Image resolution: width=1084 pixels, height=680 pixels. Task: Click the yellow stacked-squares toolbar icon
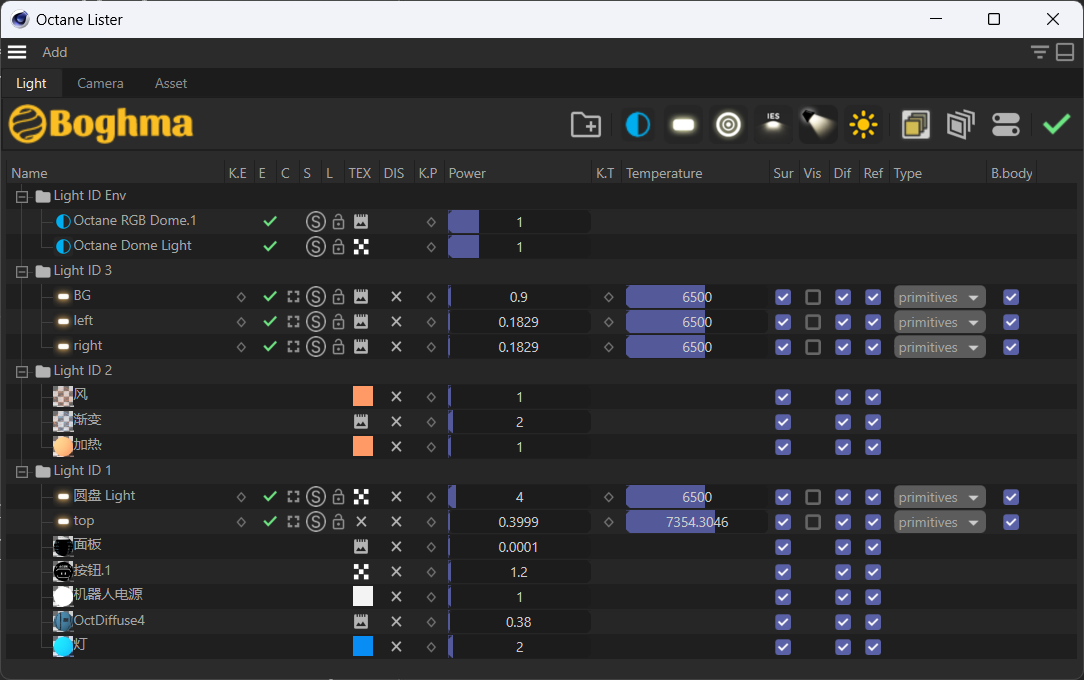[915, 125]
